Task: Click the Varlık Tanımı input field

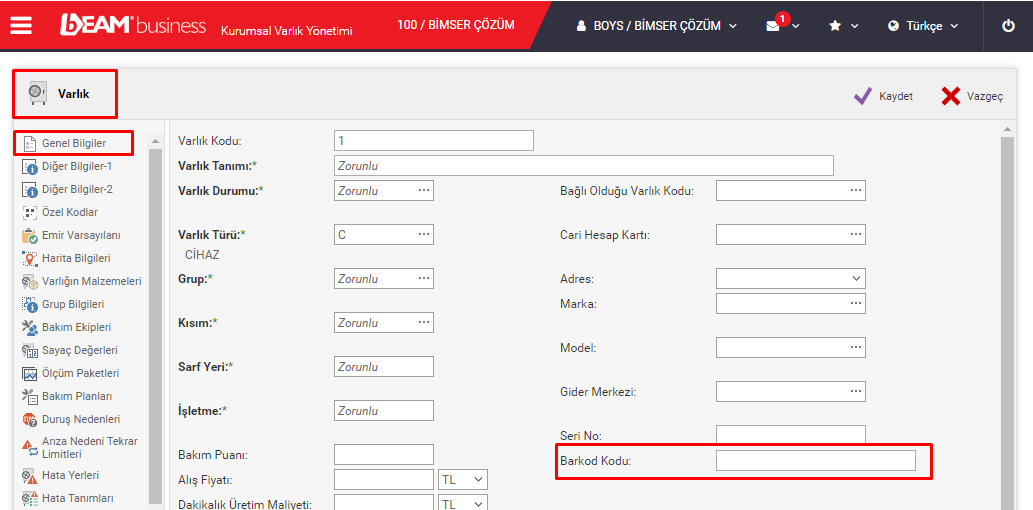Action: 584,165
